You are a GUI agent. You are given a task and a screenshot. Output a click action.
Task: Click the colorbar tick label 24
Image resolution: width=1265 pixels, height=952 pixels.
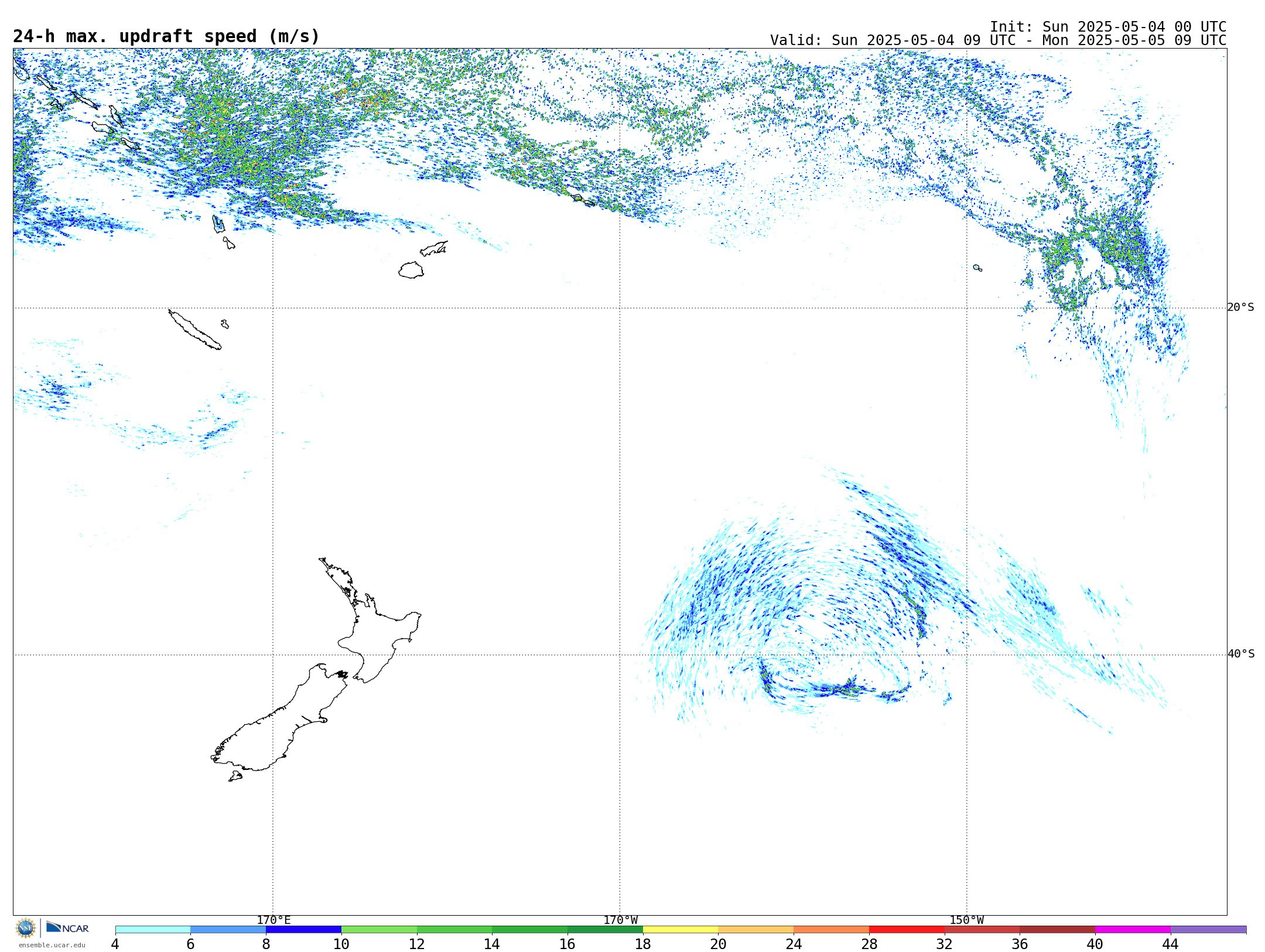tap(794, 944)
